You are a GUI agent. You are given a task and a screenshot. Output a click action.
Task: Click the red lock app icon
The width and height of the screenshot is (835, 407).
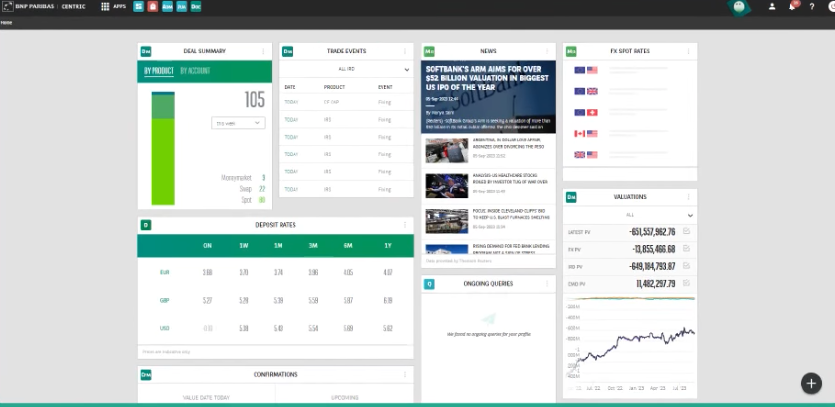pyautogui.click(x=153, y=6)
